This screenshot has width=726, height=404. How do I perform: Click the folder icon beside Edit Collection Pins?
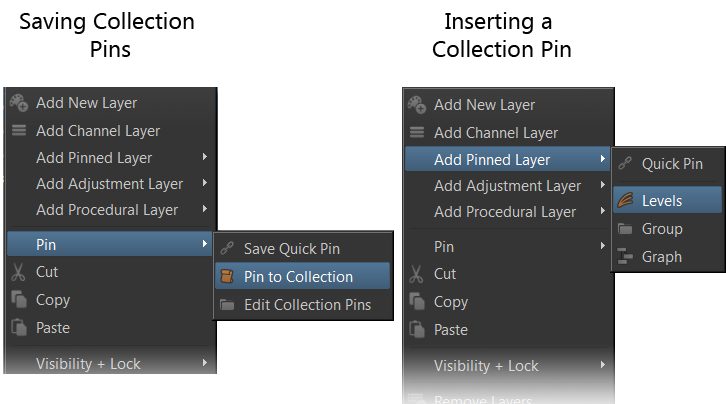[x=226, y=305]
